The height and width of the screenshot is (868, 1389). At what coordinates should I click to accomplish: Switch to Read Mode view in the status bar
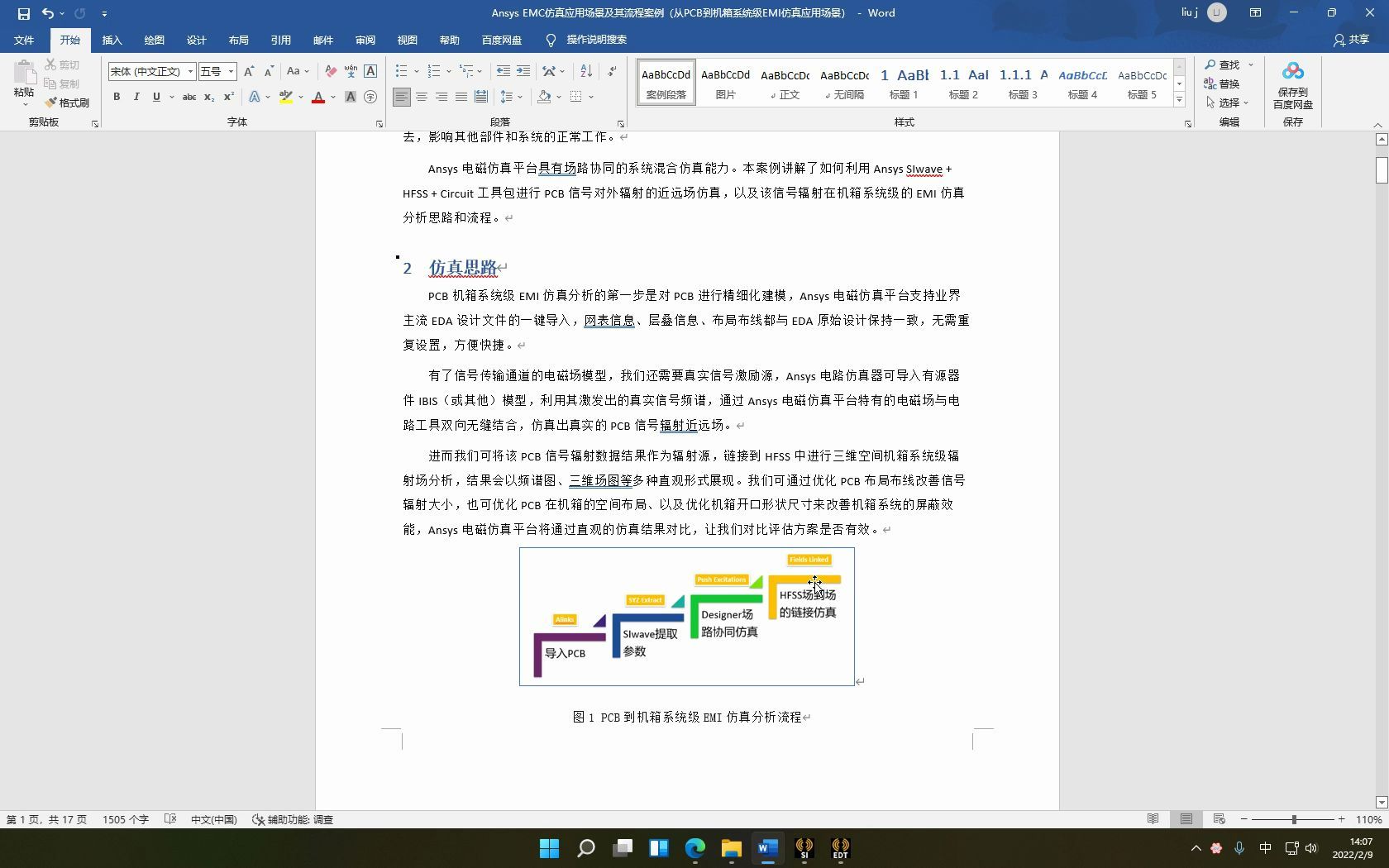coord(1153,819)
